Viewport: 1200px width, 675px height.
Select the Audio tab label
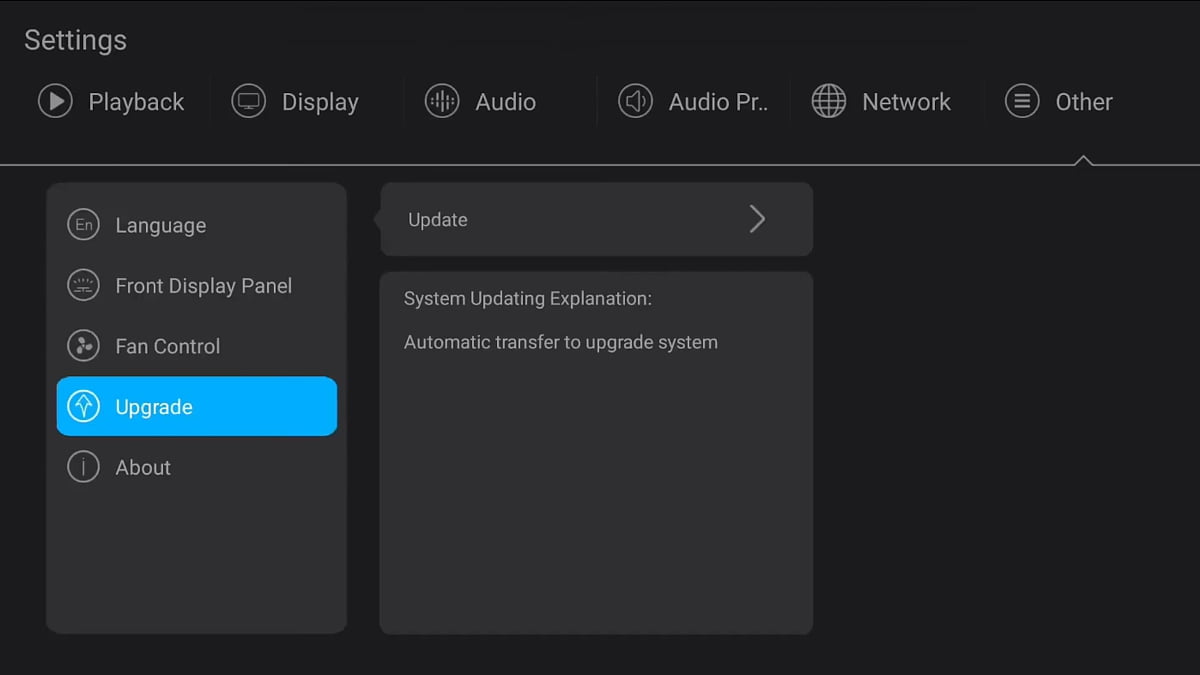click(505, 102)
